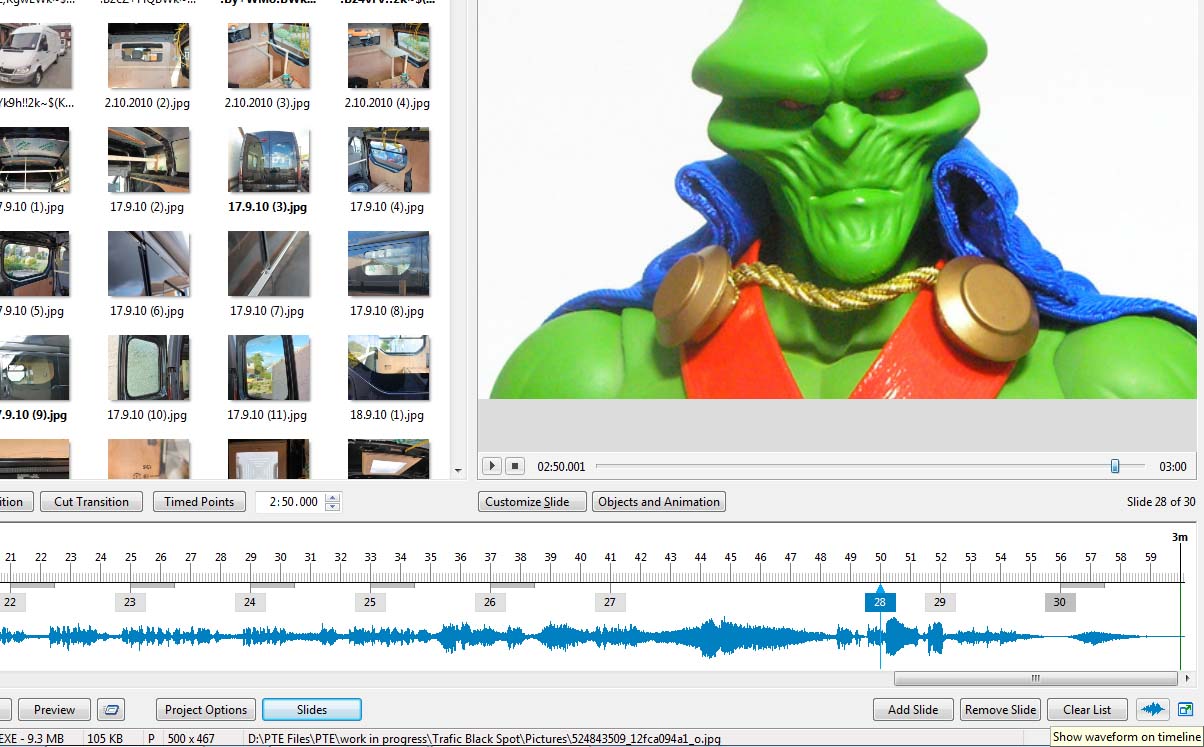Launch the slideshow Preview
1204x747 pixels.
(54, 710)
